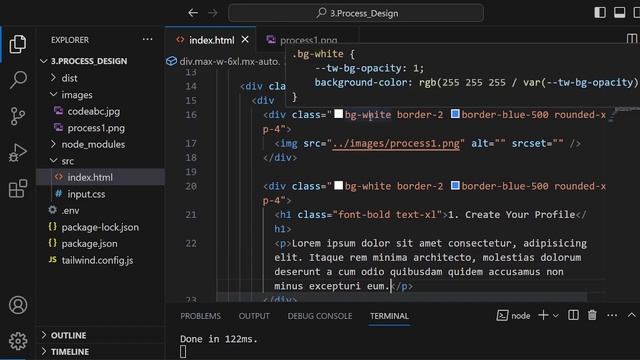This screenshot has width=640, height=360.
Task: Select the node terminal instance
Action: click(x=513, y=316)
